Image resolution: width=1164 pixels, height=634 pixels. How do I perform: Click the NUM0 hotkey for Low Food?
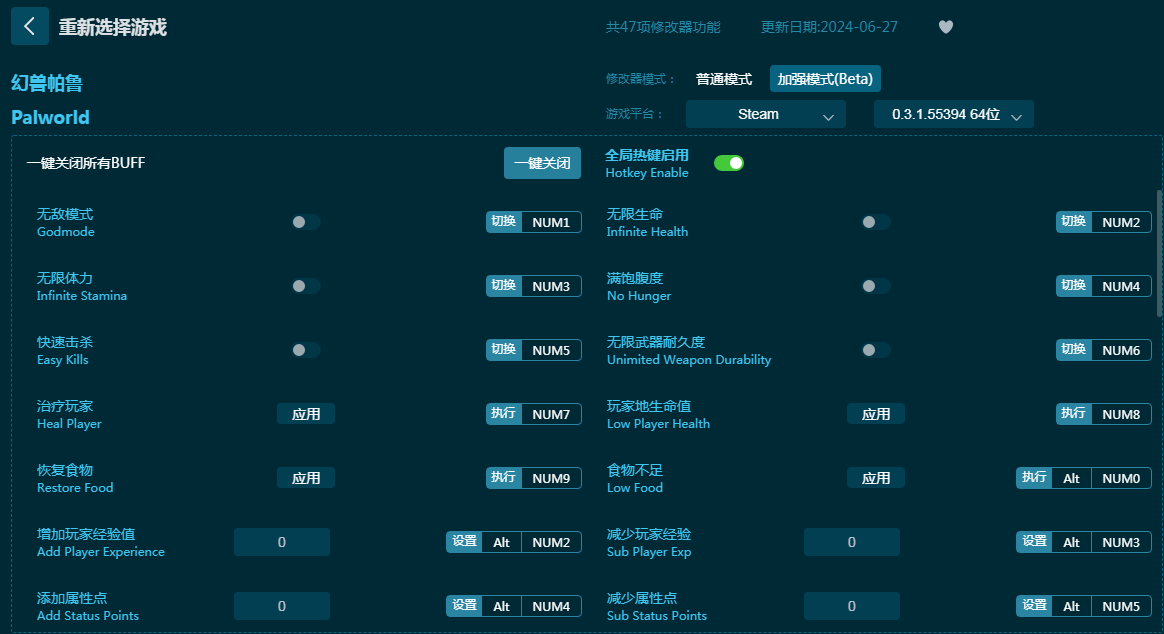1121,478
